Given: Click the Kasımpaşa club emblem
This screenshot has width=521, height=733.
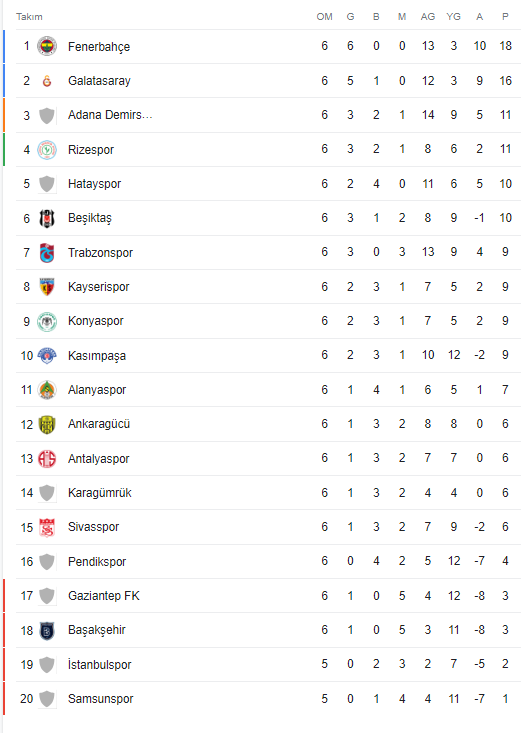Looking at the screenshot, I should pos(47,356).
